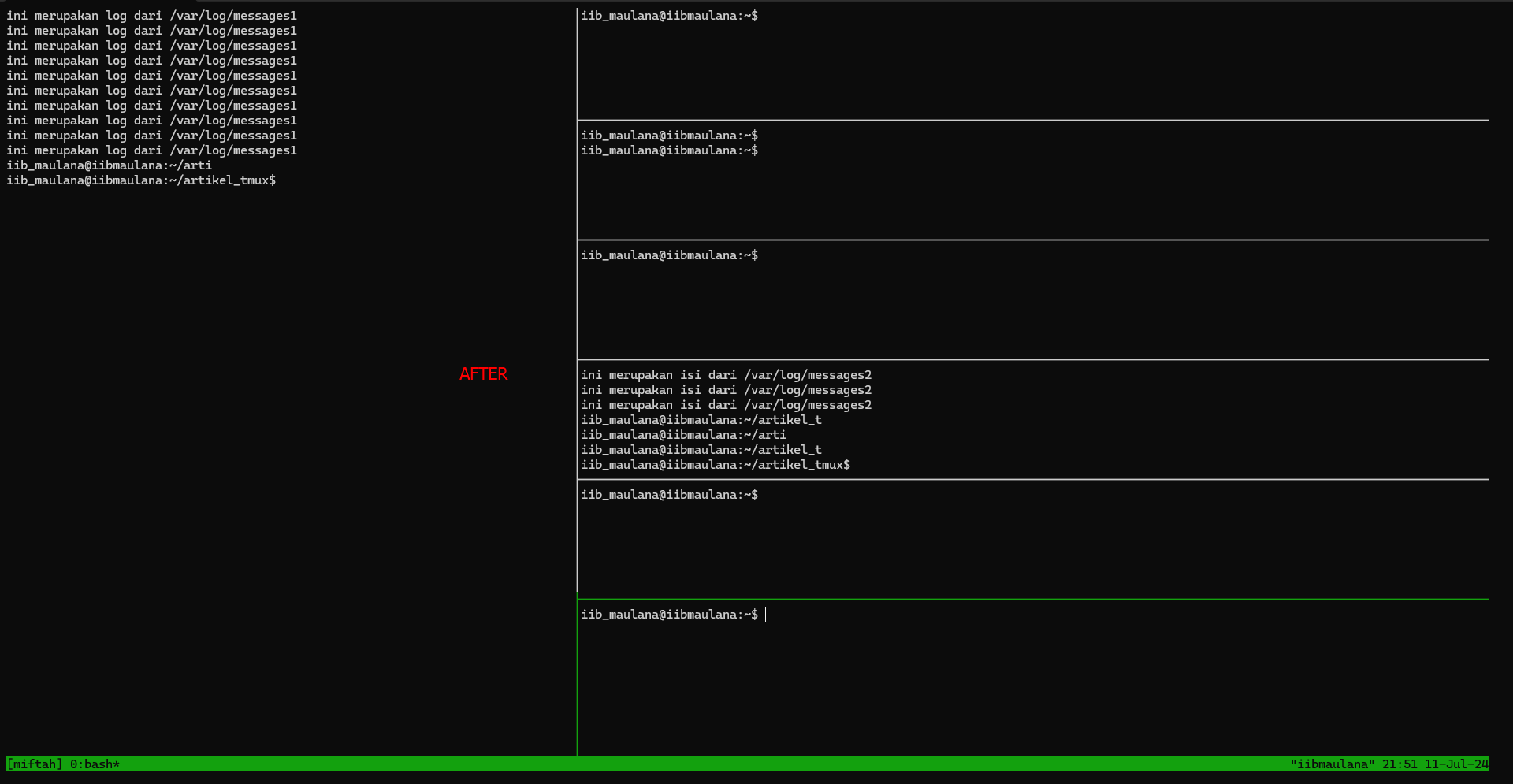Screen dimensions: 1513x784
Task: Click the prompt in the pane below messages2
Action: click(669, 495)
